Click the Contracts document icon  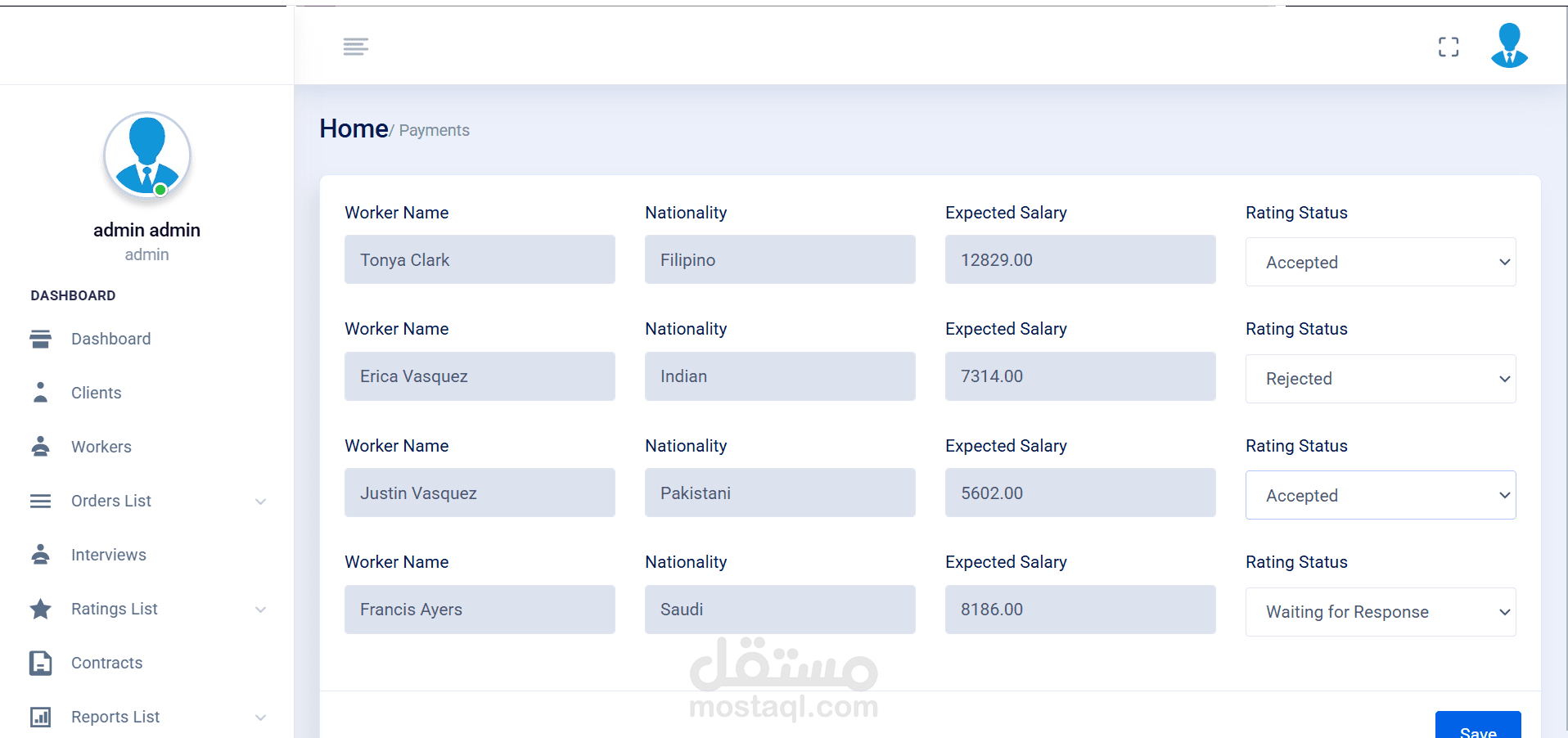pyautogui.click(x=40, y=663)
